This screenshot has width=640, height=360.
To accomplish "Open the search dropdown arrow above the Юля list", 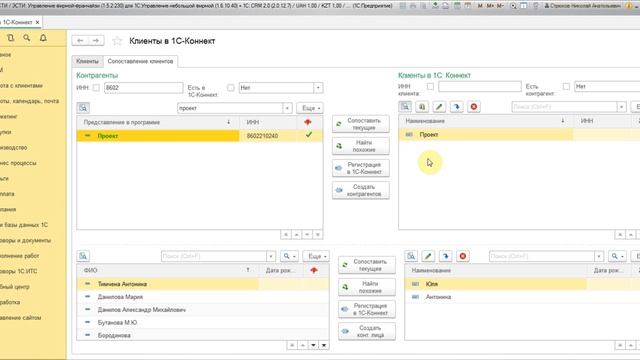I will point(598,256).
